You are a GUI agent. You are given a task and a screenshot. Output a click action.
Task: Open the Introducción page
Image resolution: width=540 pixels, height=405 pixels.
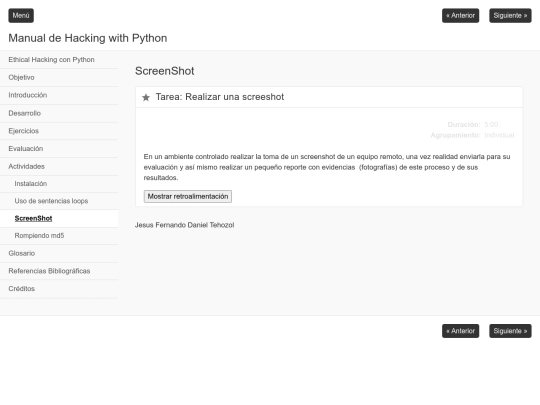59,95
